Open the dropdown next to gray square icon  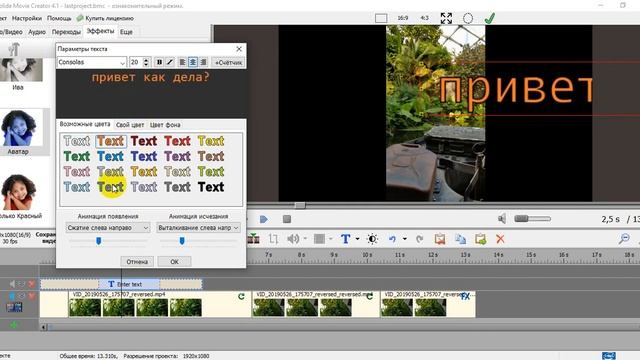(331, 239)
